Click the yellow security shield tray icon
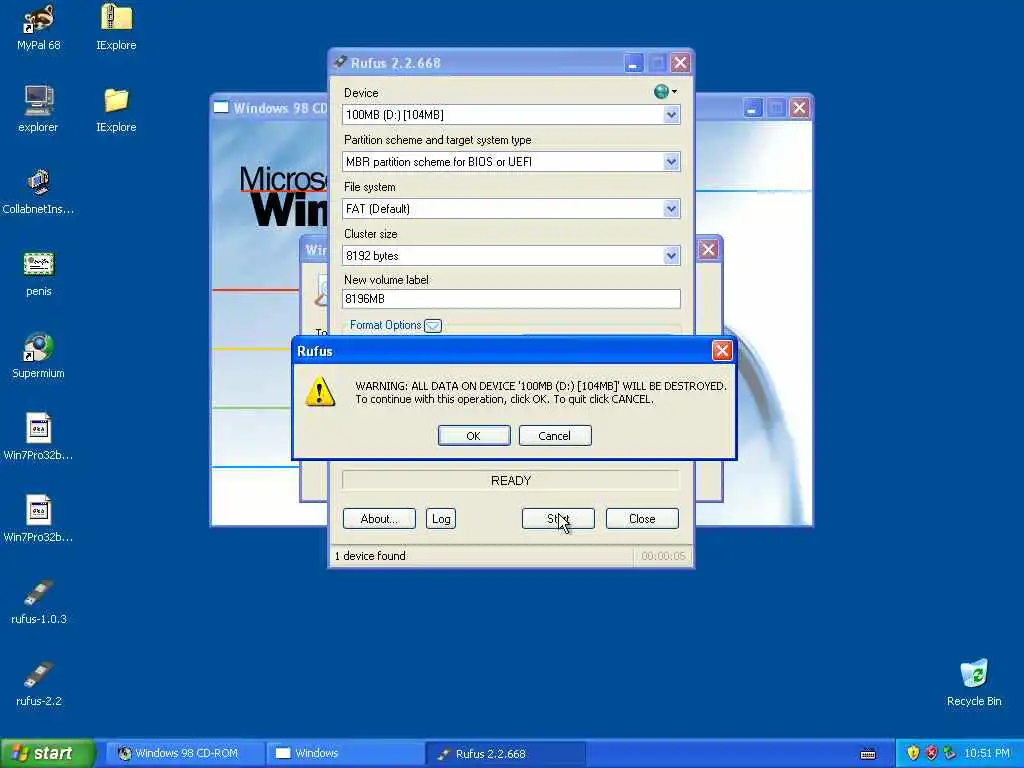The height and width of the screenshot is (768, 1024). 913,753
